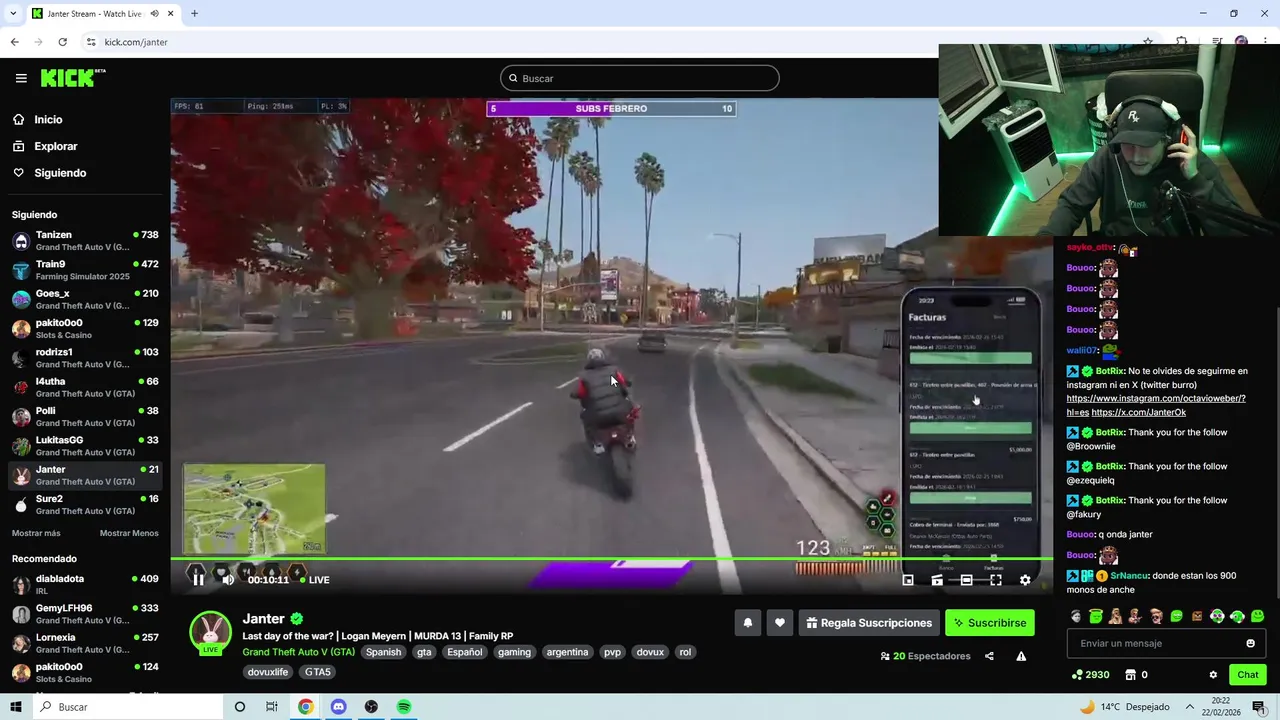Viewport: 1280px width, 720px height.
Task: Pause the live stream video
Action: pyautogui.click(x=198, y=579)
